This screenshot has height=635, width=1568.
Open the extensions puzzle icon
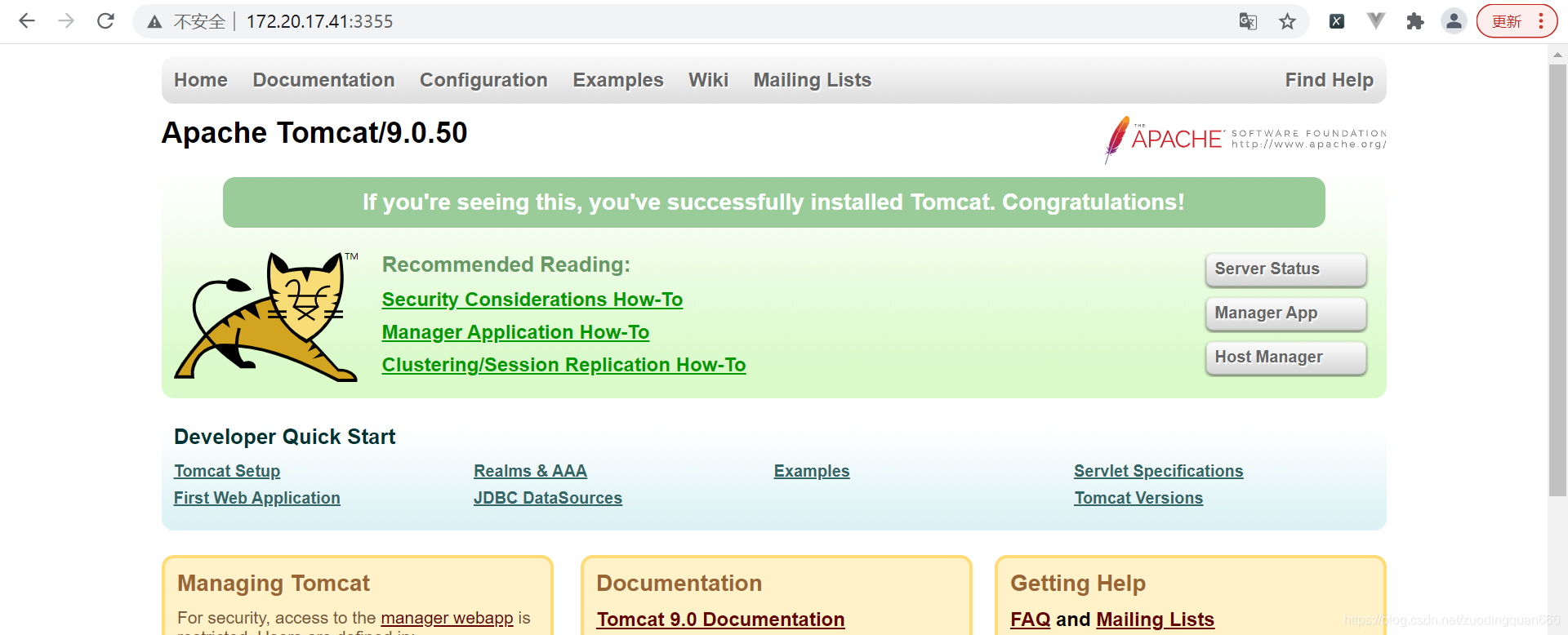click(1415, 21)
